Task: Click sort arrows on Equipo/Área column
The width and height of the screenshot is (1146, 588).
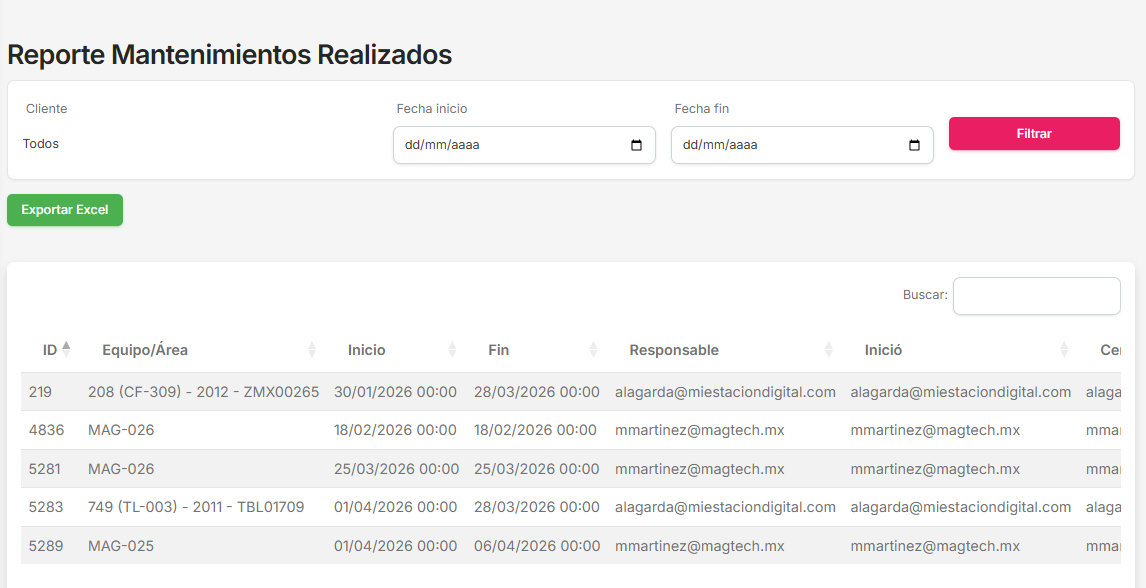Action: (312, 349)
